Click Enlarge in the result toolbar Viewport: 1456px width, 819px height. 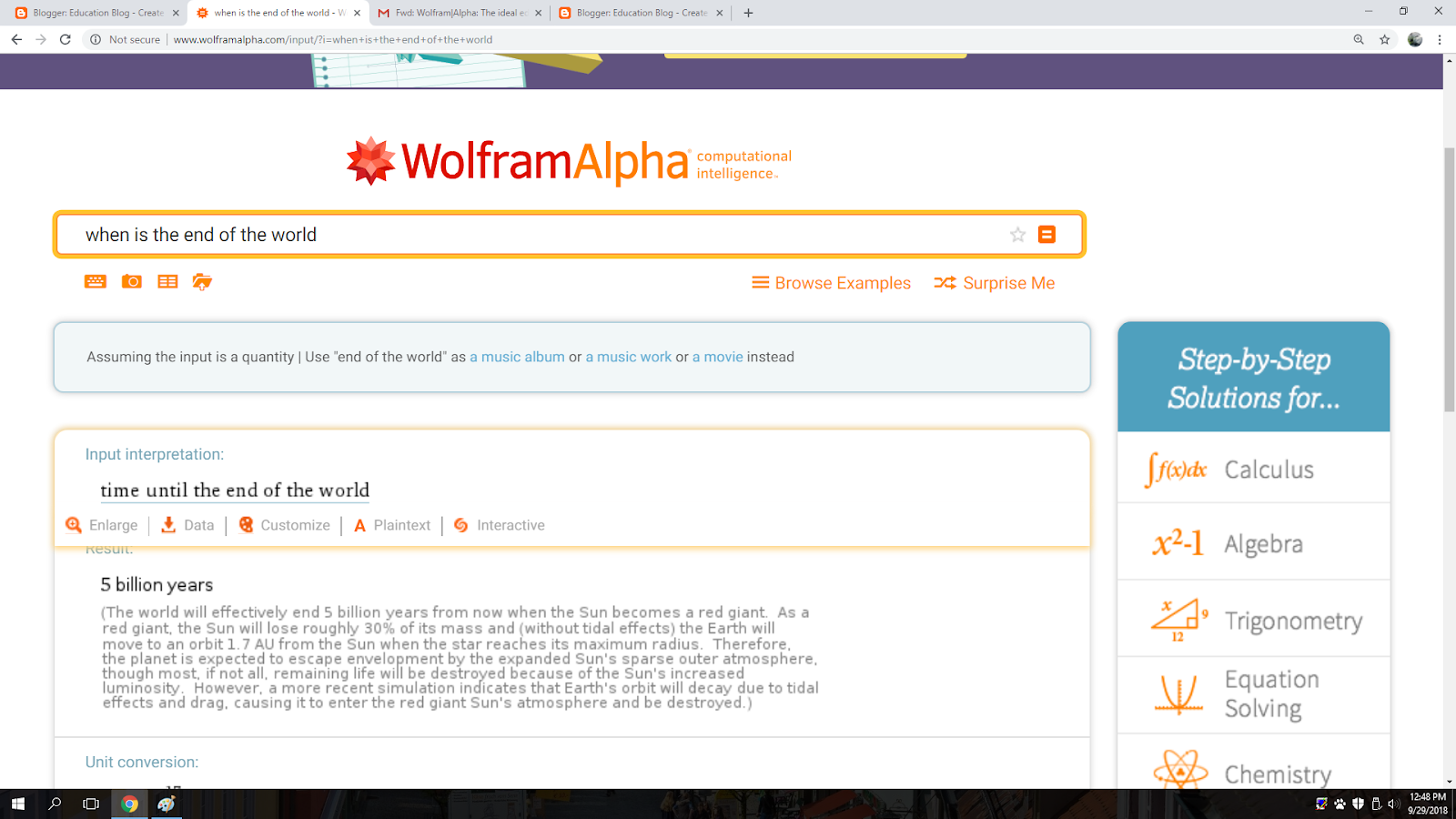(102, 525)
